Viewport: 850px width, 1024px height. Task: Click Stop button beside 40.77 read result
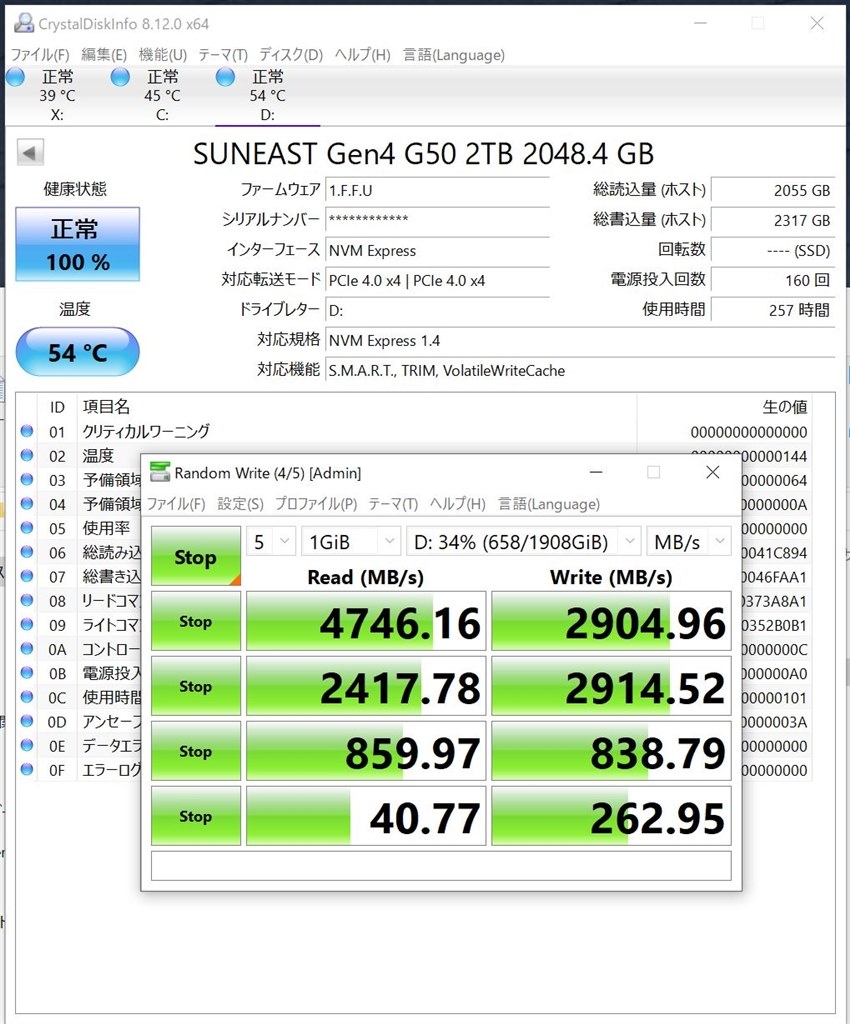pyautogui.click(x=196, y=816)
